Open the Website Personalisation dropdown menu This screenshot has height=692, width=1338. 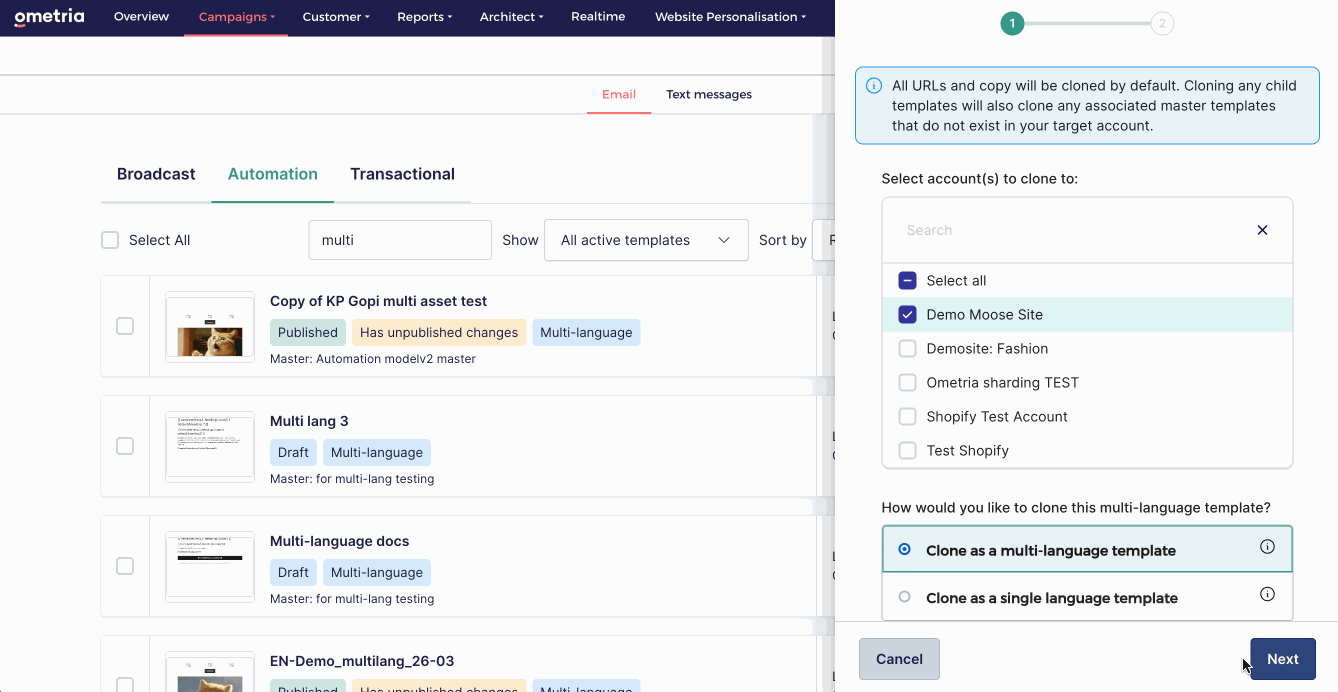coord(731,17)
